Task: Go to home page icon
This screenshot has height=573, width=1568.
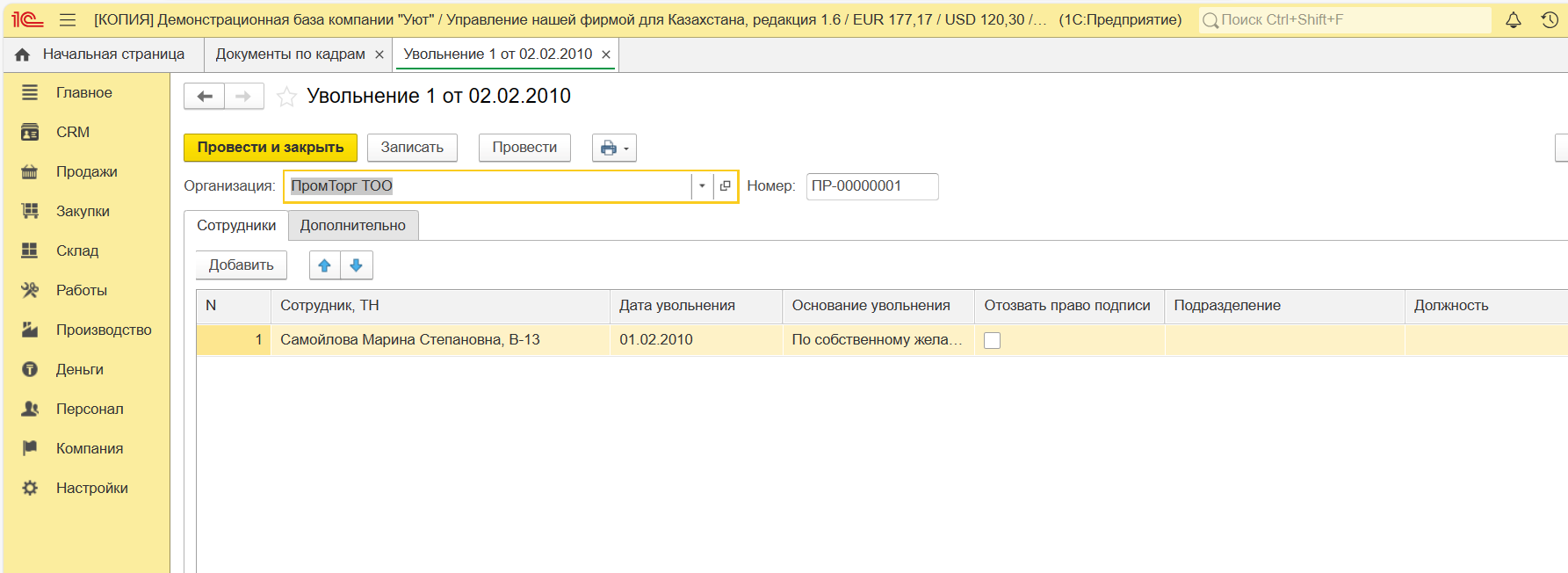Action: click(23, 54)
